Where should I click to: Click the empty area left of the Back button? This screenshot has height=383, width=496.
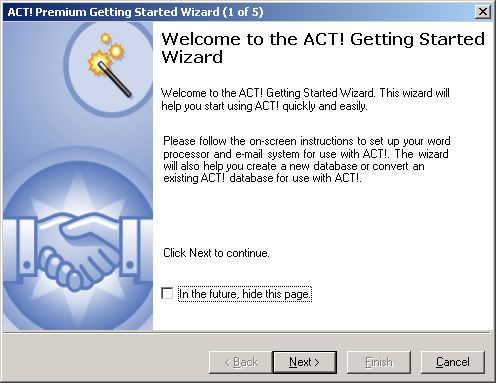(106, 362)
